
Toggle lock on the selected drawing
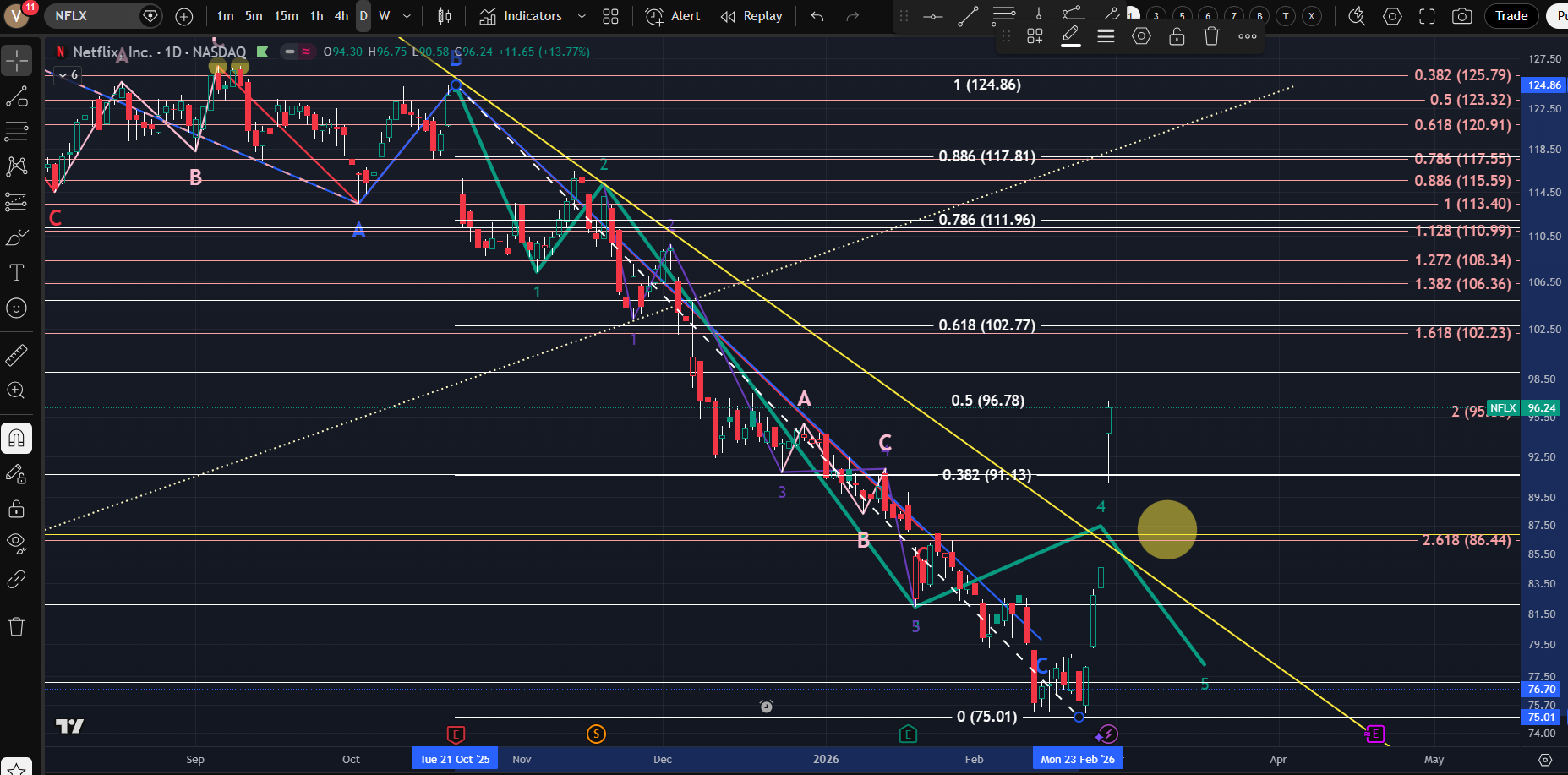click(x=1176, y=36)
